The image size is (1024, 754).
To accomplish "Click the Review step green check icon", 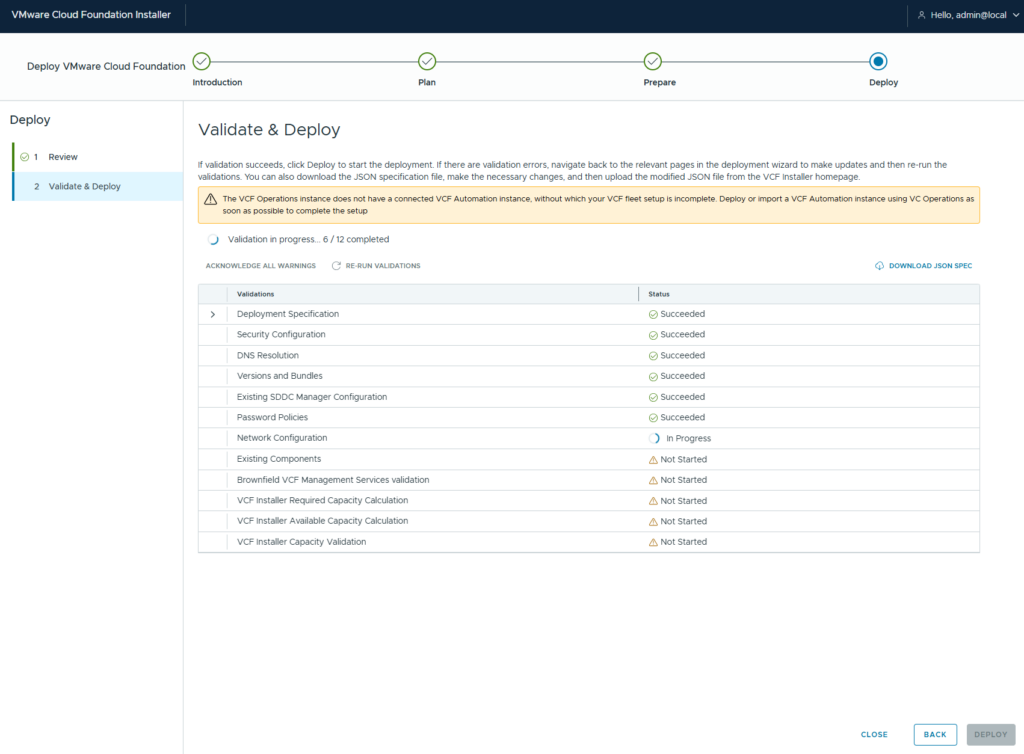I will [x=25, y=157].
